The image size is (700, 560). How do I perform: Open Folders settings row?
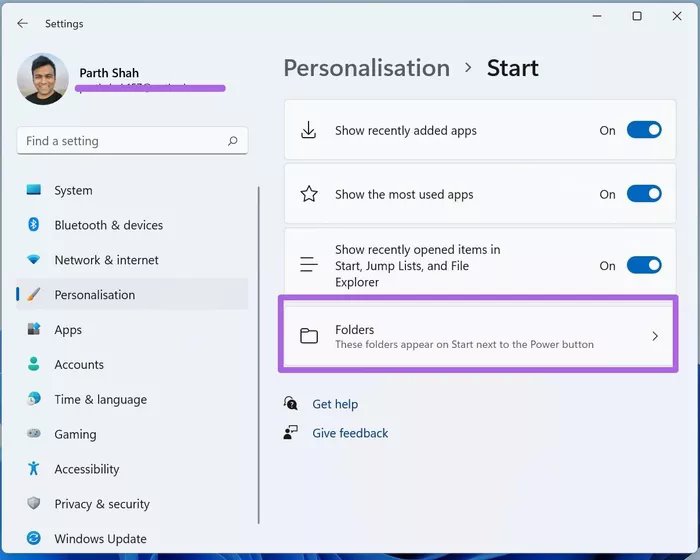478,336
